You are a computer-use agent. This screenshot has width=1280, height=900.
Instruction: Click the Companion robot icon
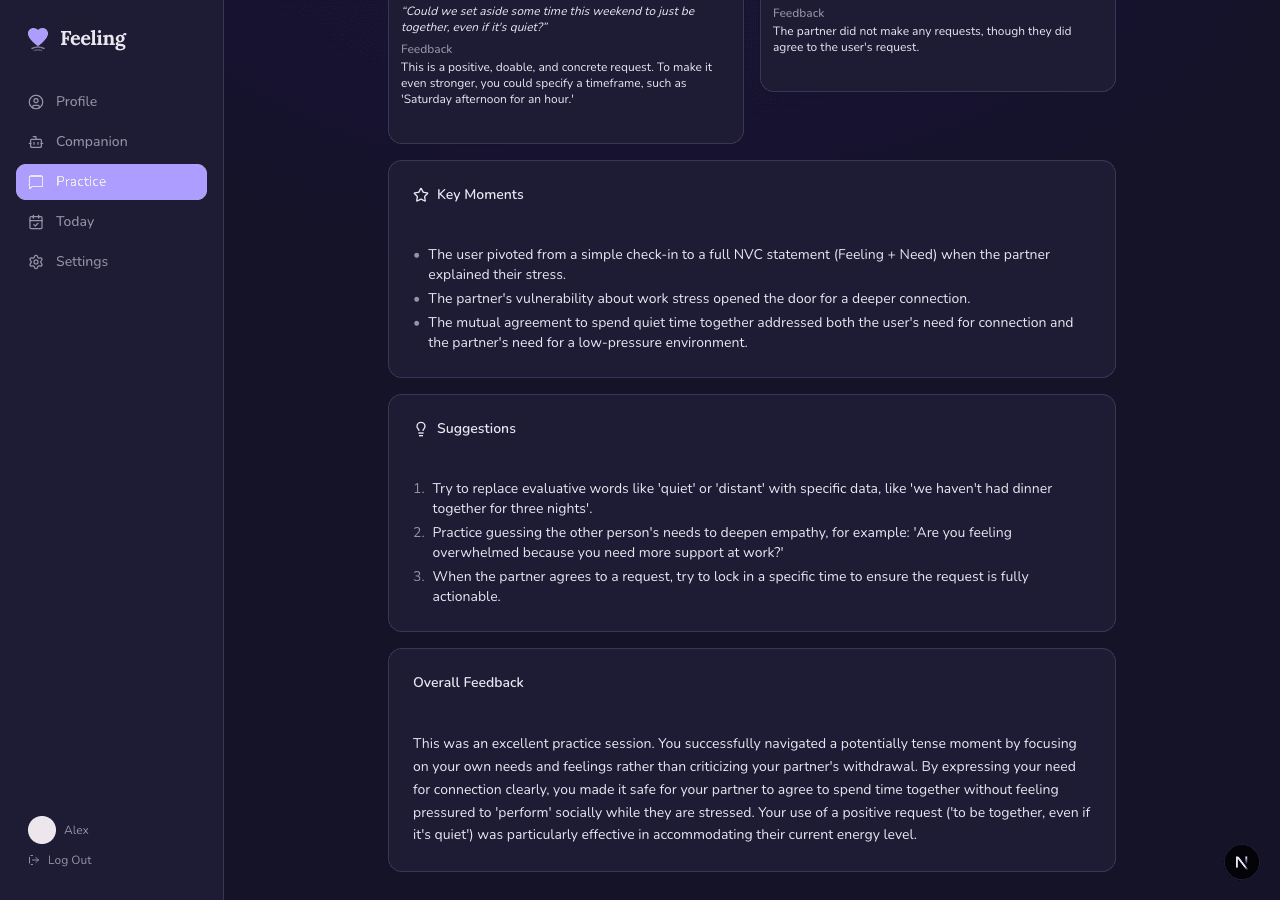[36, 142]
